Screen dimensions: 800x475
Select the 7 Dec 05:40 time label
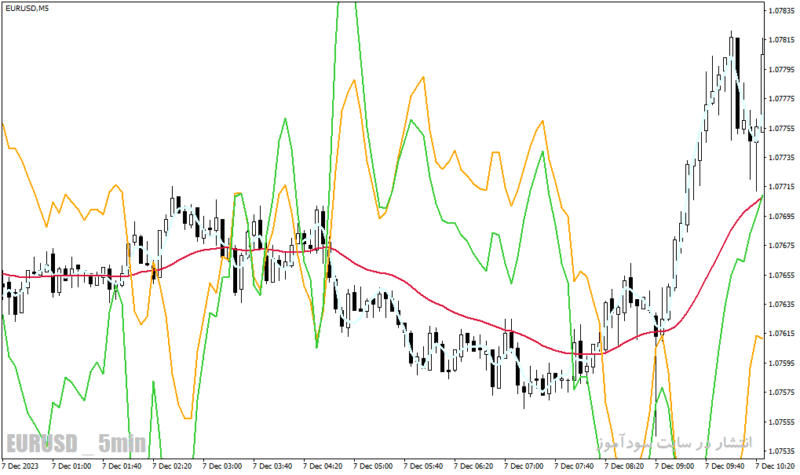(423, 466)
